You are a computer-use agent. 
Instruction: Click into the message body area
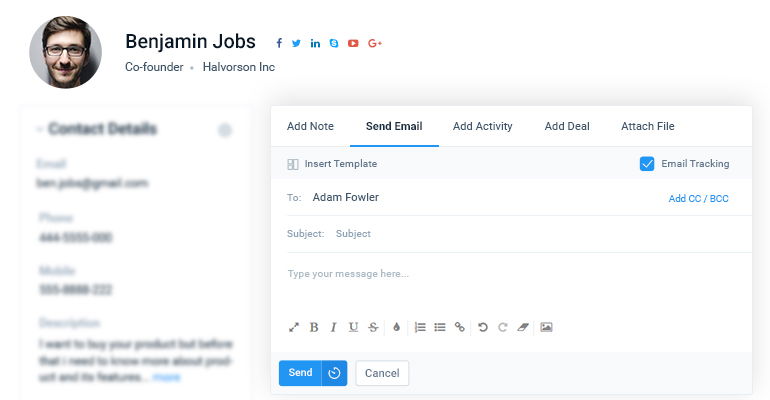[519, 286]
